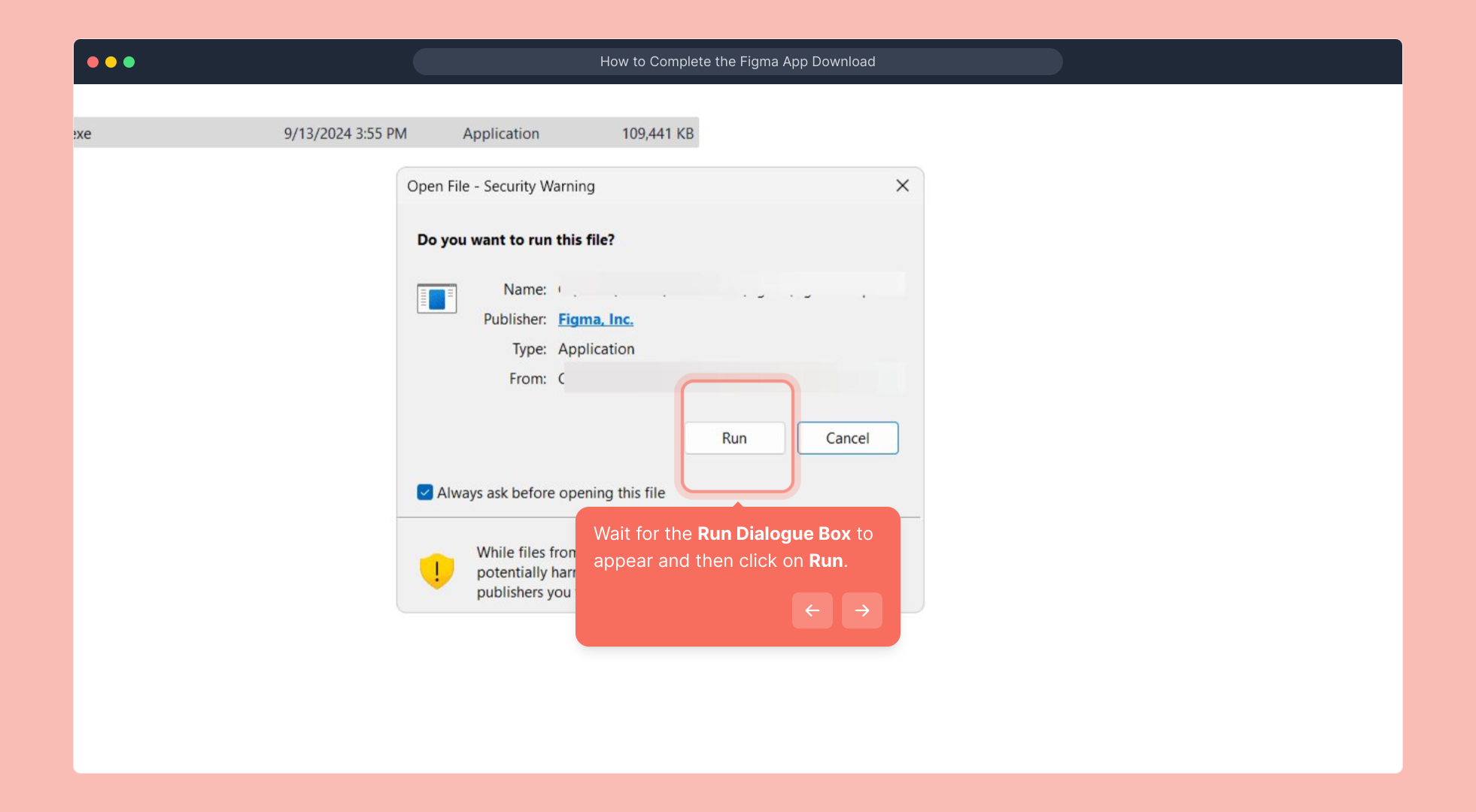Click the tutorial title bar text
Screen dimensions: 1476x812
[737, 62]
